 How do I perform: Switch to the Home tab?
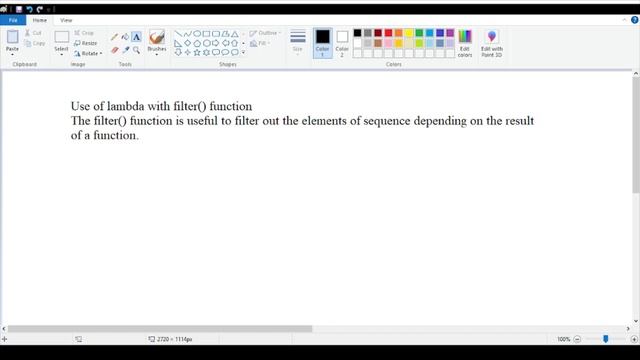(x=40, y=20)
